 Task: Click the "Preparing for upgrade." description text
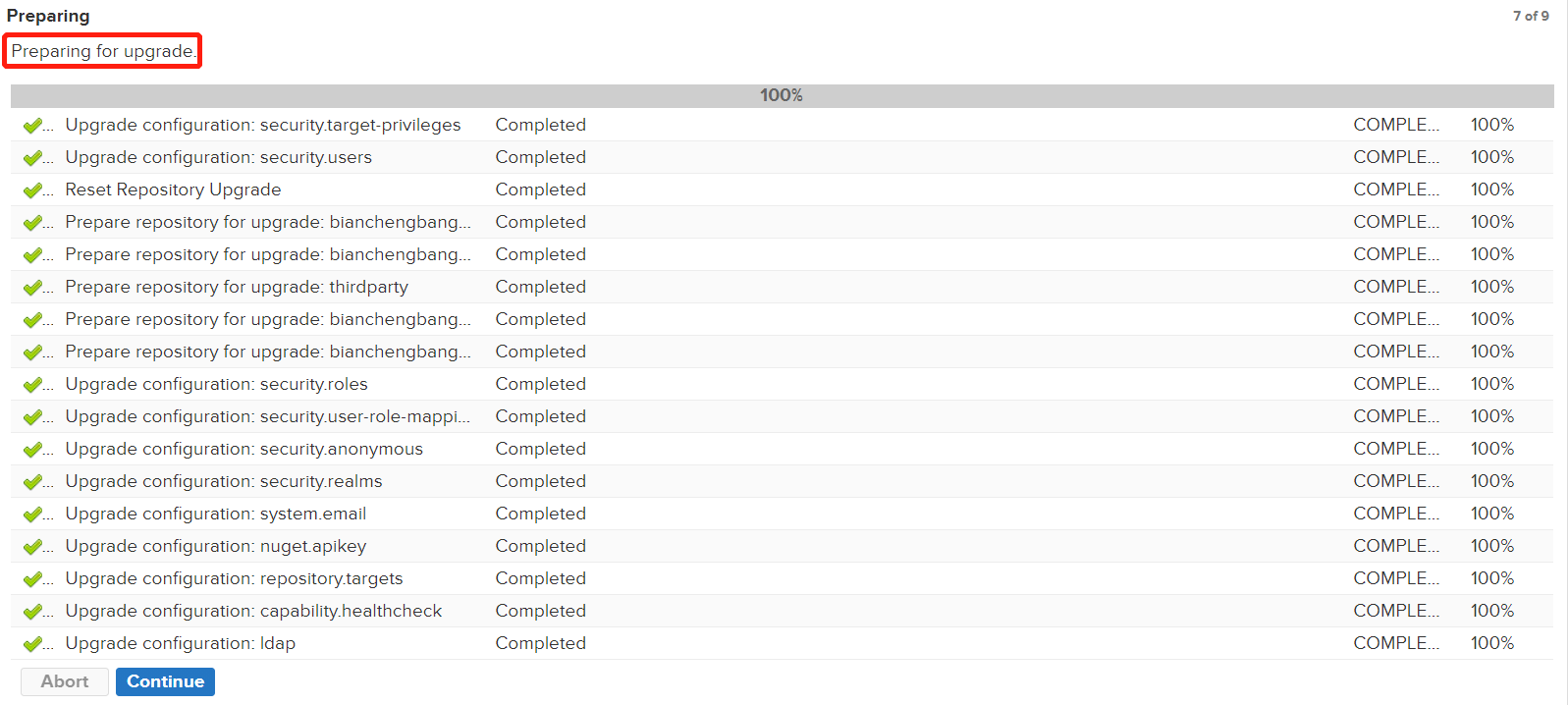(x=103, y=51)
